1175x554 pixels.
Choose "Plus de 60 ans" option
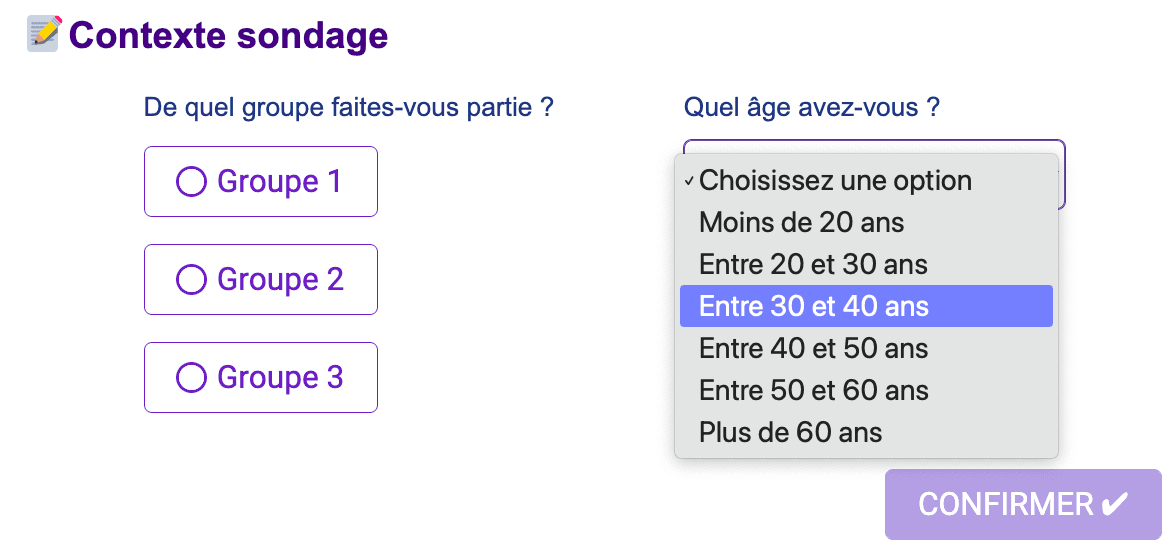[790, 433]
